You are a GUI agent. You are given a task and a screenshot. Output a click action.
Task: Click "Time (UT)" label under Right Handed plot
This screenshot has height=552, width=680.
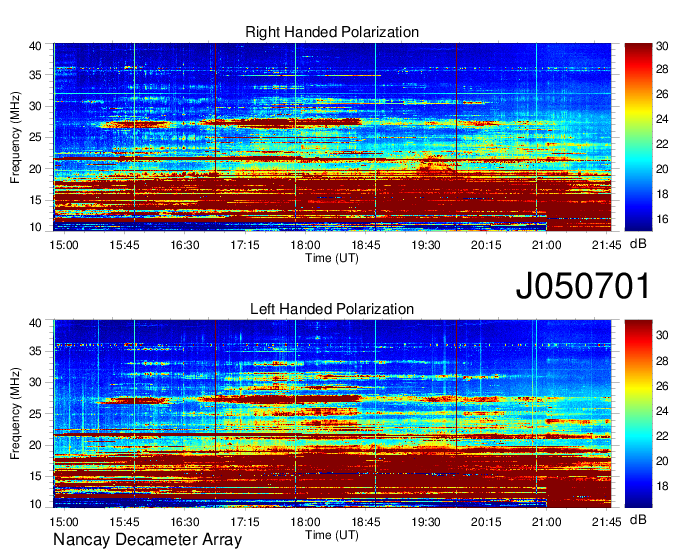(332, 258)
